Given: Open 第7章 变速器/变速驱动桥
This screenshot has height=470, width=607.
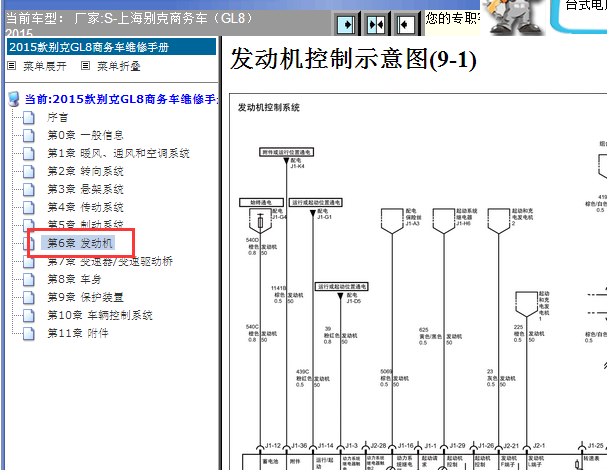Looking at the screenshot, I should coord(110,261).
